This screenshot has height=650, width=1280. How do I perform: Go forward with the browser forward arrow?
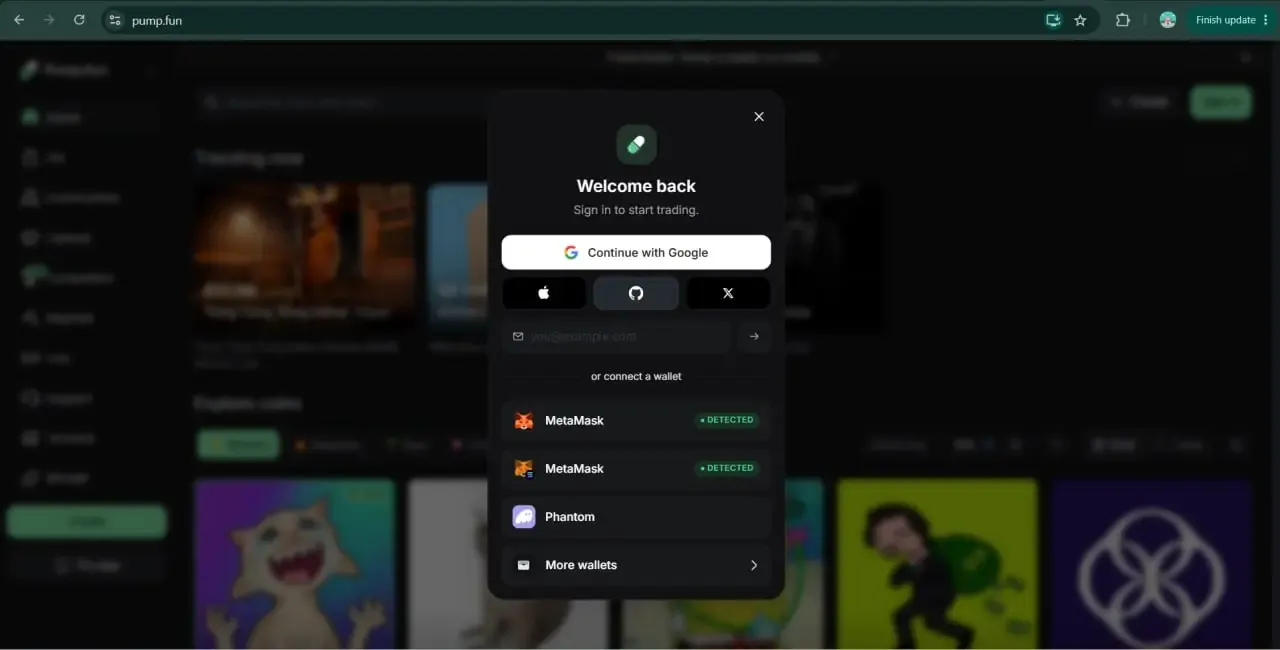(49, 20)
